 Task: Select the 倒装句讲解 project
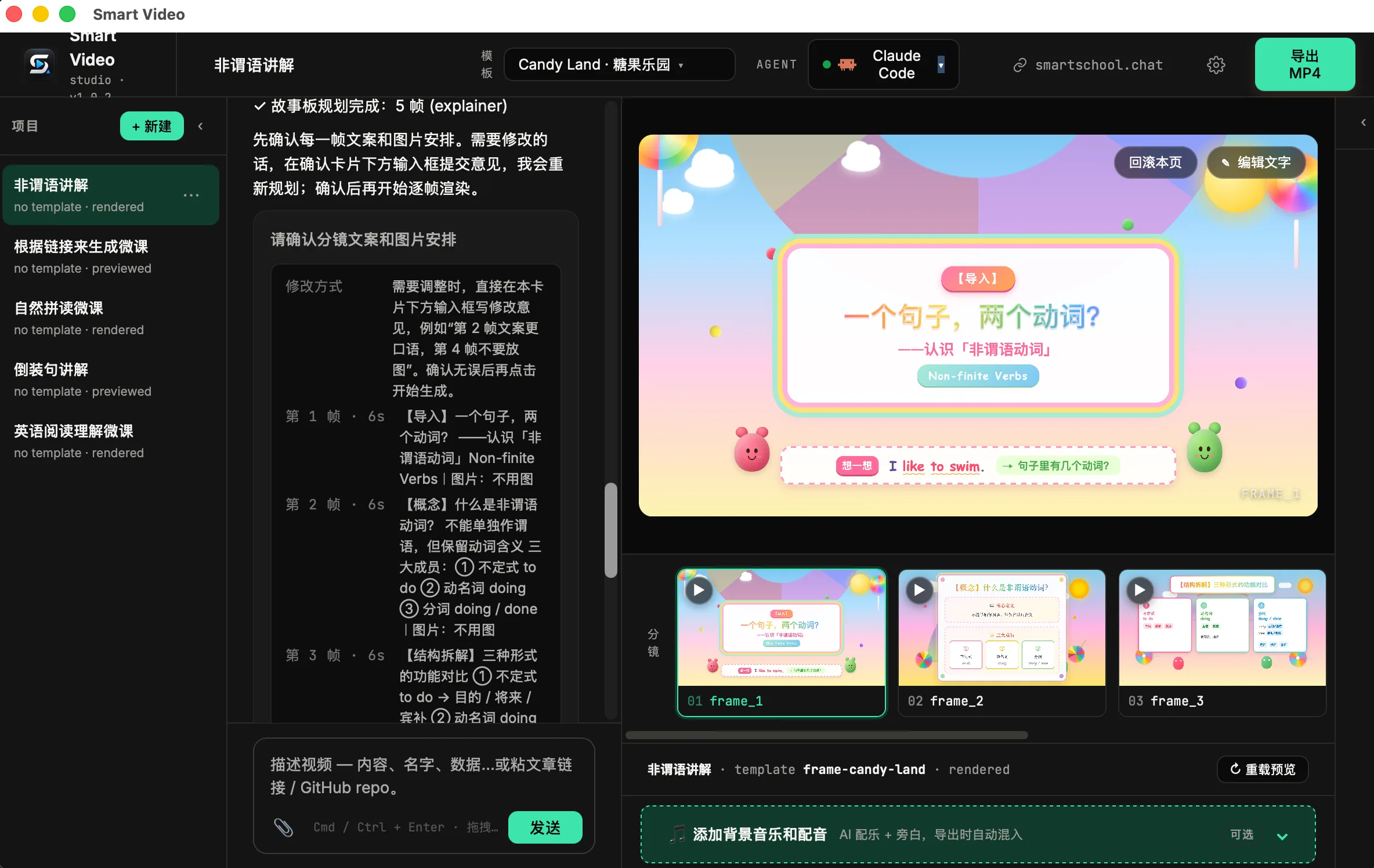110,379
